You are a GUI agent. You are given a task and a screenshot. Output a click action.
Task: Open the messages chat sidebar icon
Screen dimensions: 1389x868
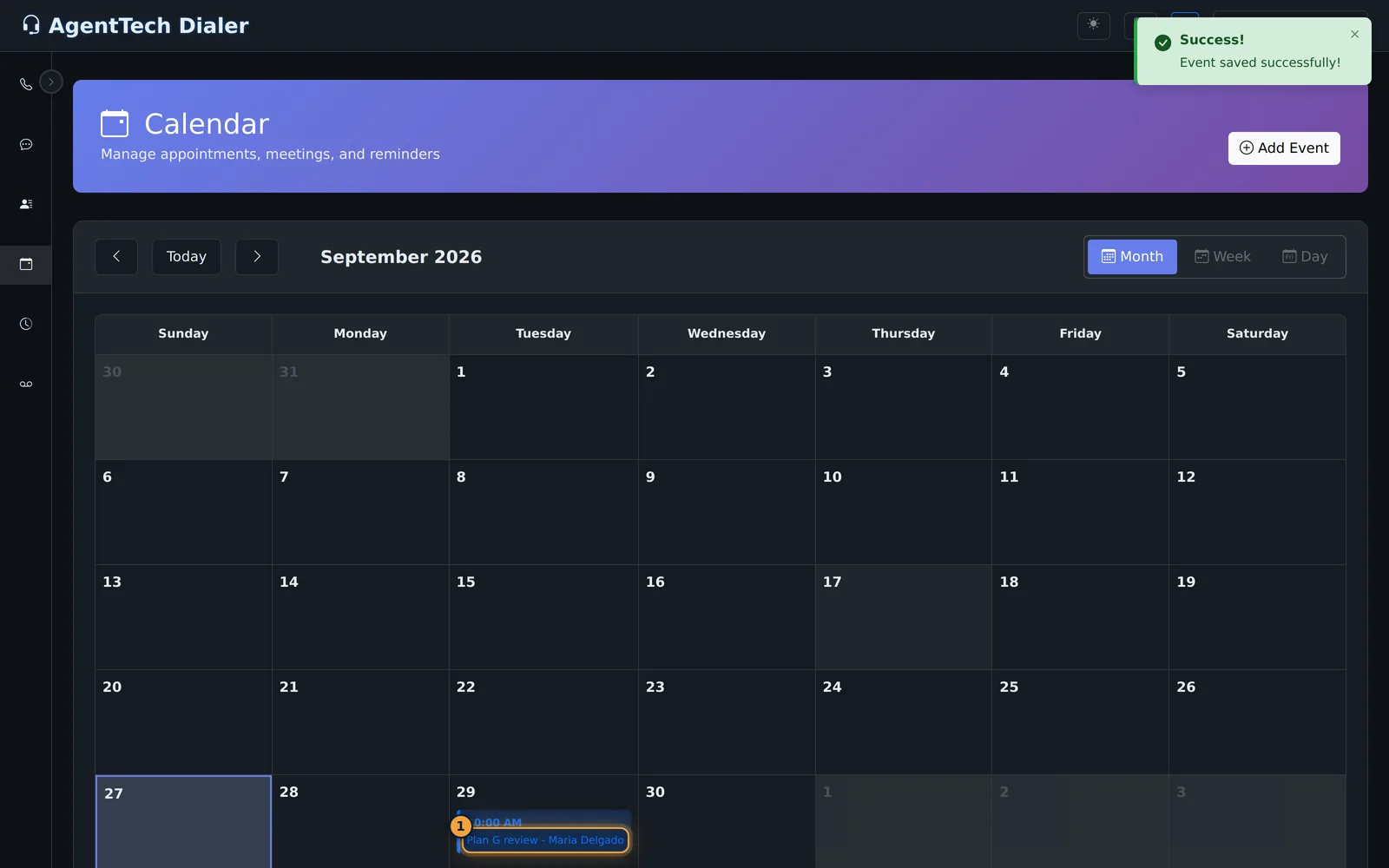(x=26, y=144)
